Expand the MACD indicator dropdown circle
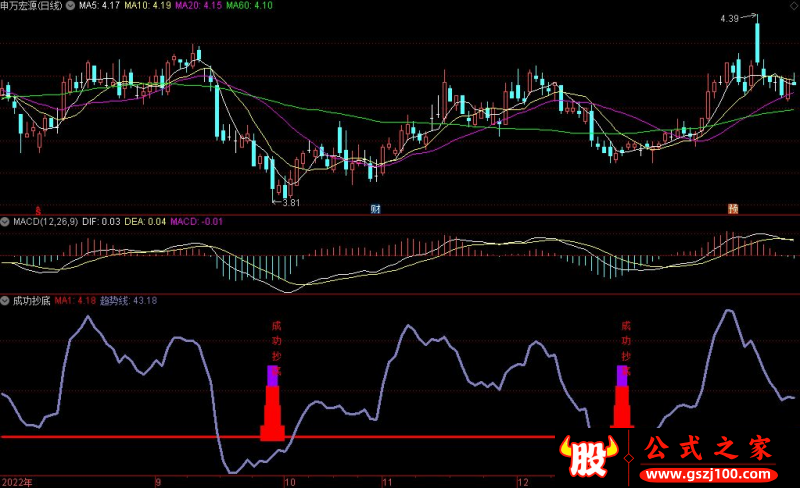Screen dimensions: 800x488 [x=5, y=222]
